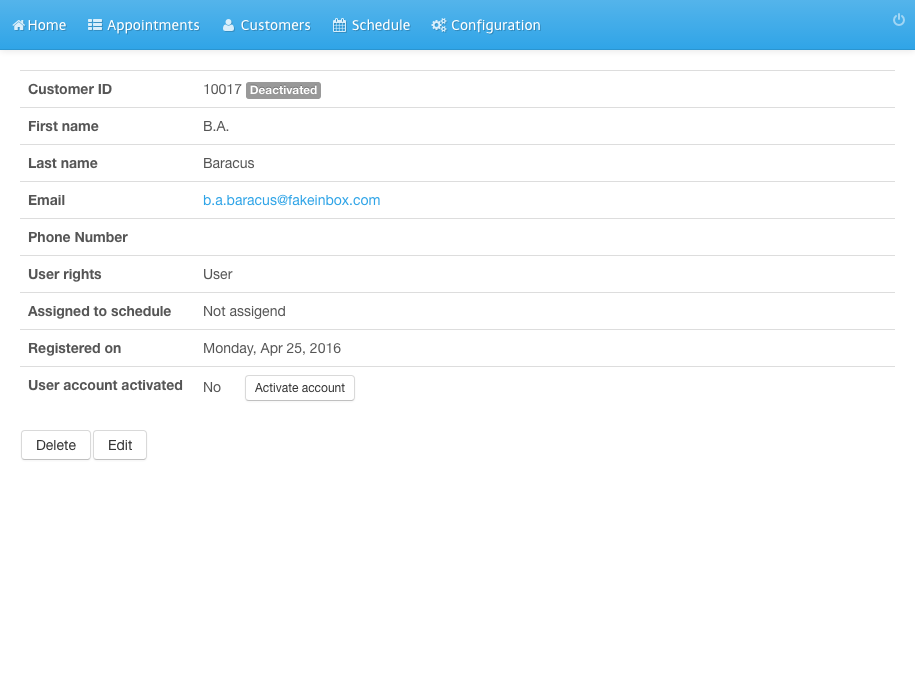
Task: Delete this customer
Action: point(56,445)
